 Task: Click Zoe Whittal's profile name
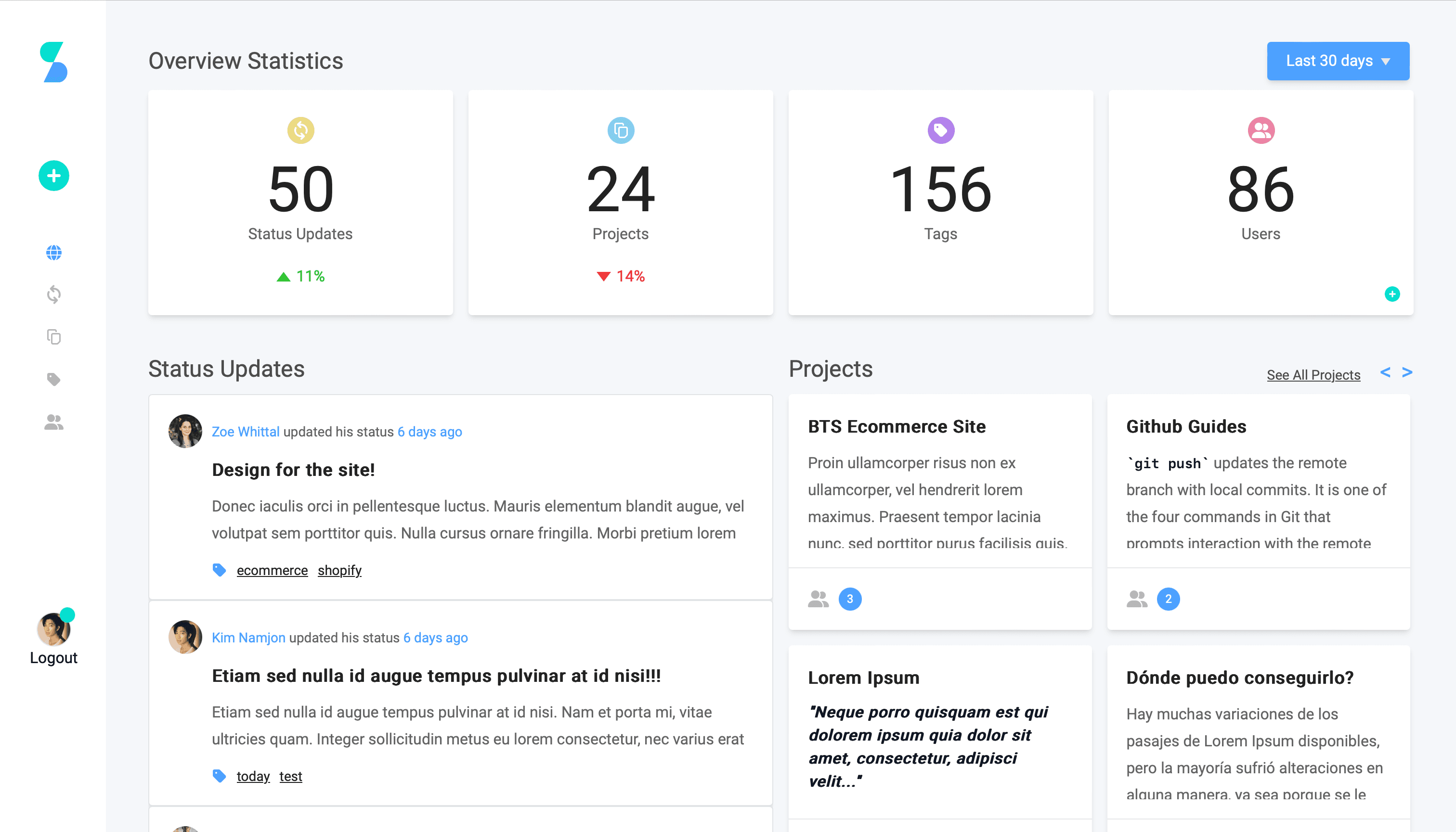pyautogui.click(x=243, y=432)
